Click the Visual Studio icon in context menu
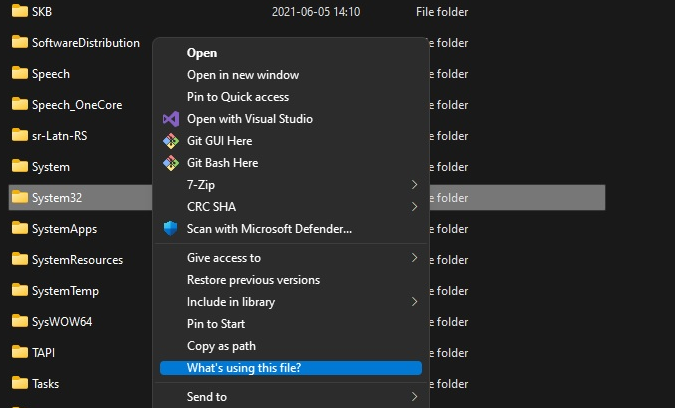The image size is (675, 408). point(171,119)
